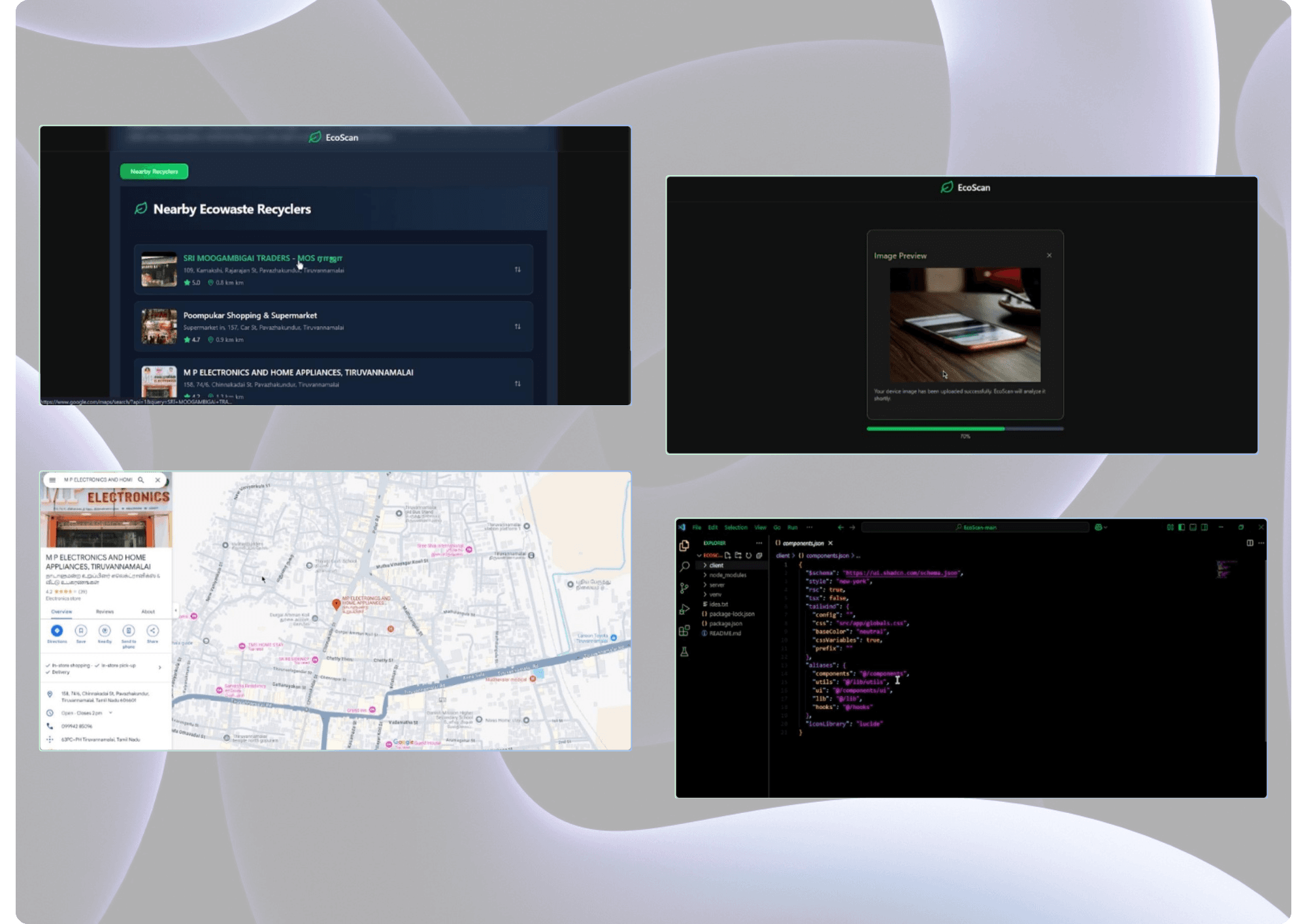Collapse the Google Maps side panel arrow

tap(175, 611)
